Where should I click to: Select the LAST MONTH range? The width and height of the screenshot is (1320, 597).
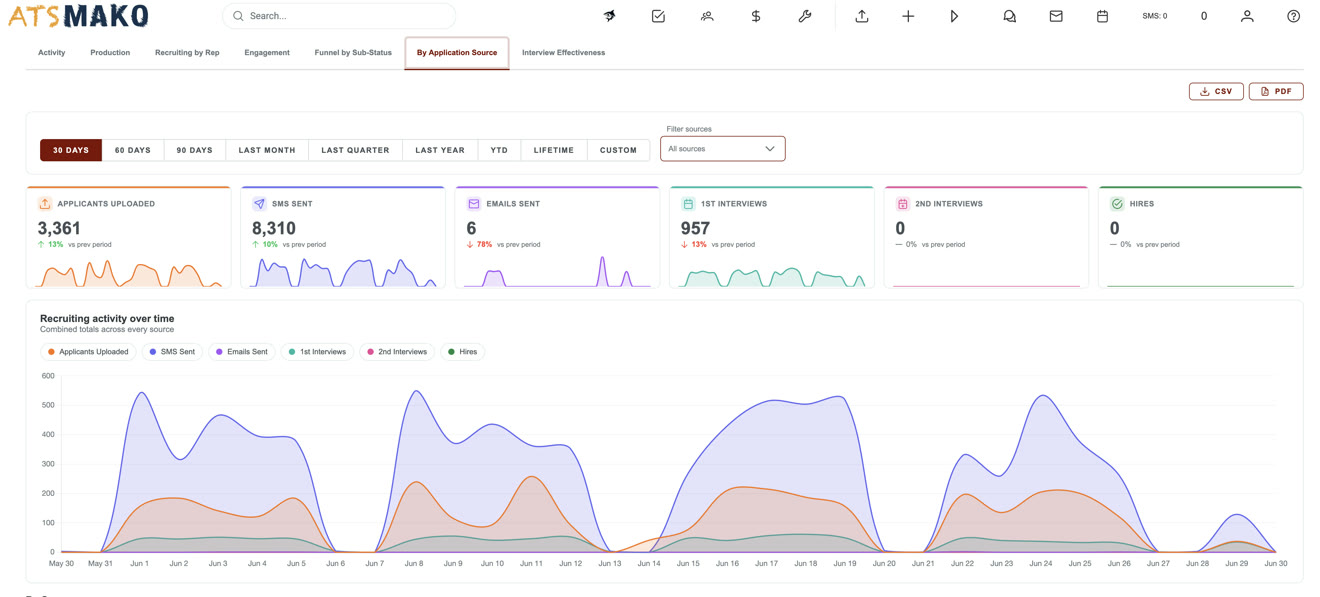pos(267,150)
